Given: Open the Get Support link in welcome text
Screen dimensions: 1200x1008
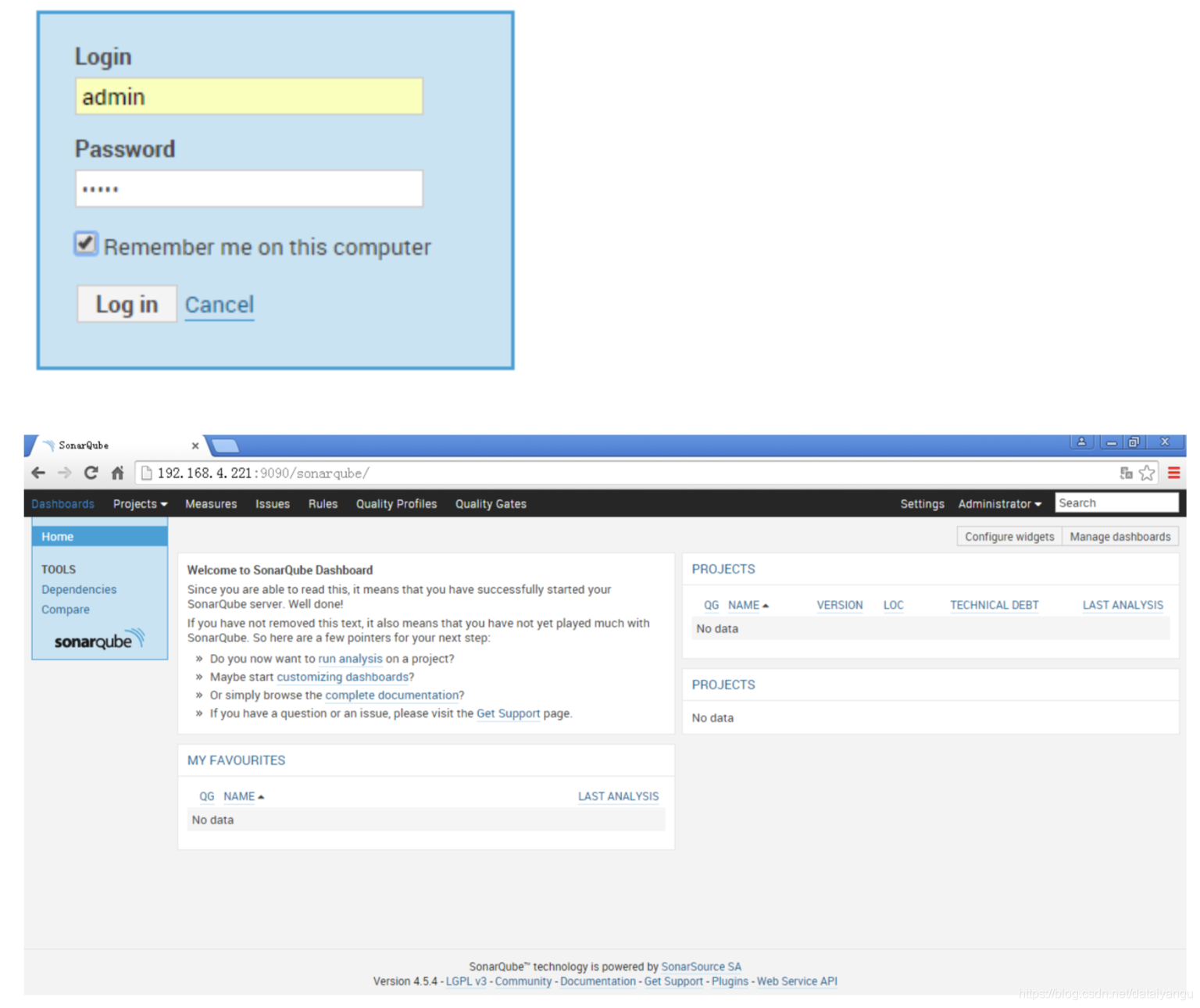Looking at the screenshot, I should (x=508, y=713).
